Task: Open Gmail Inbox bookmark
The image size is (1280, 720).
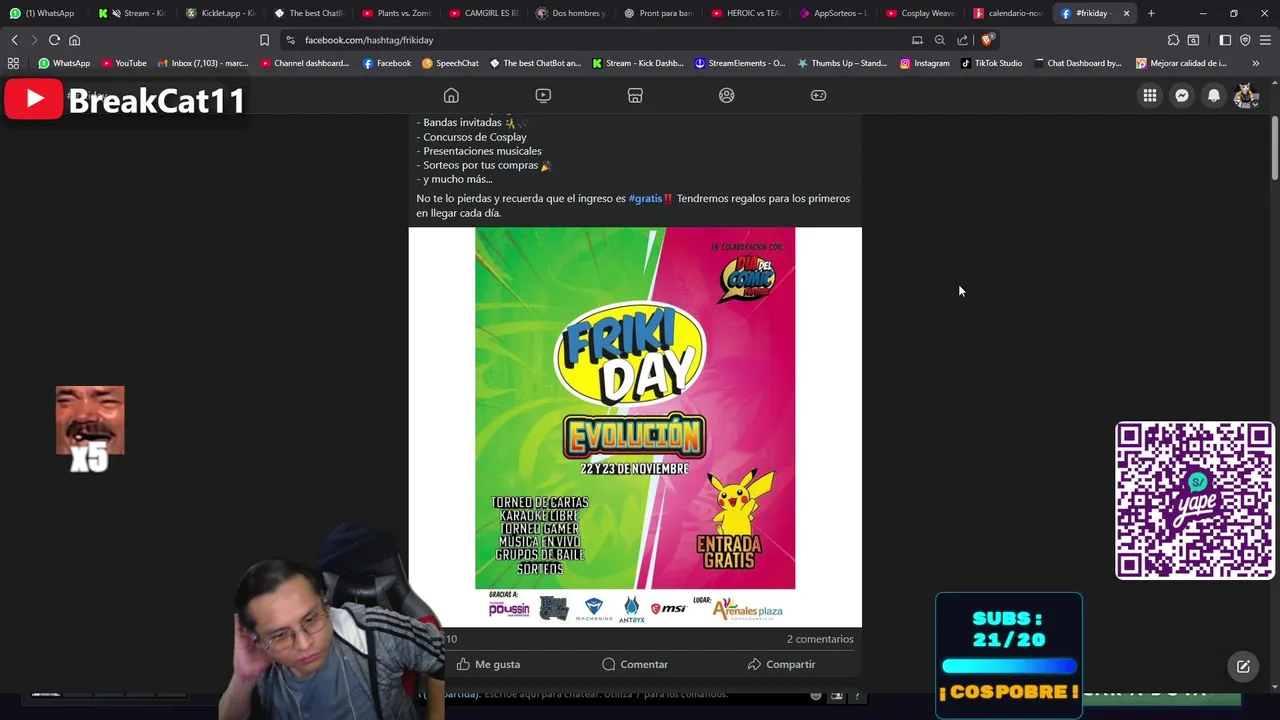Action: (203, 63)
